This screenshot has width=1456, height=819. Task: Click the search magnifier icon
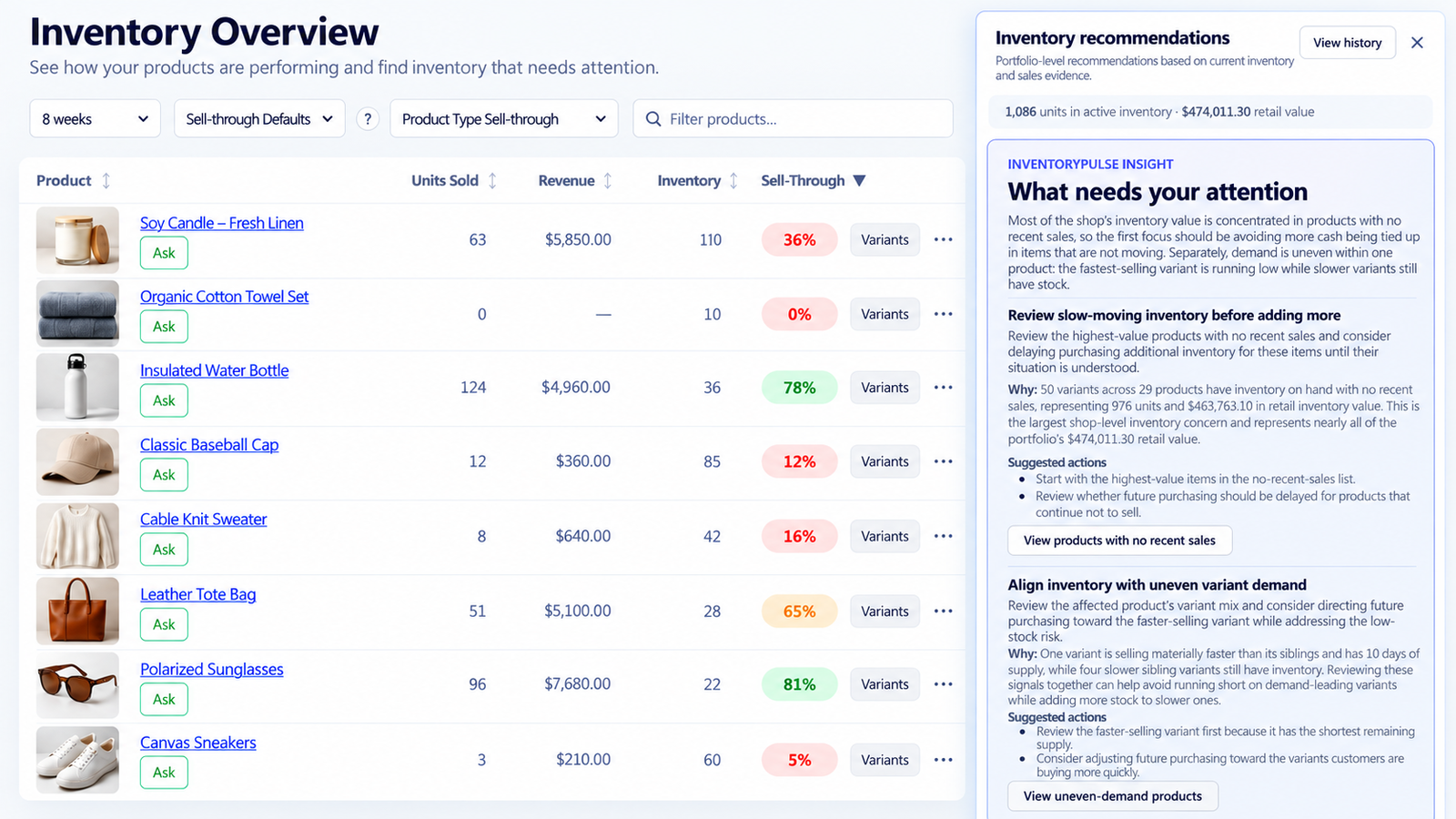(653, 119)
